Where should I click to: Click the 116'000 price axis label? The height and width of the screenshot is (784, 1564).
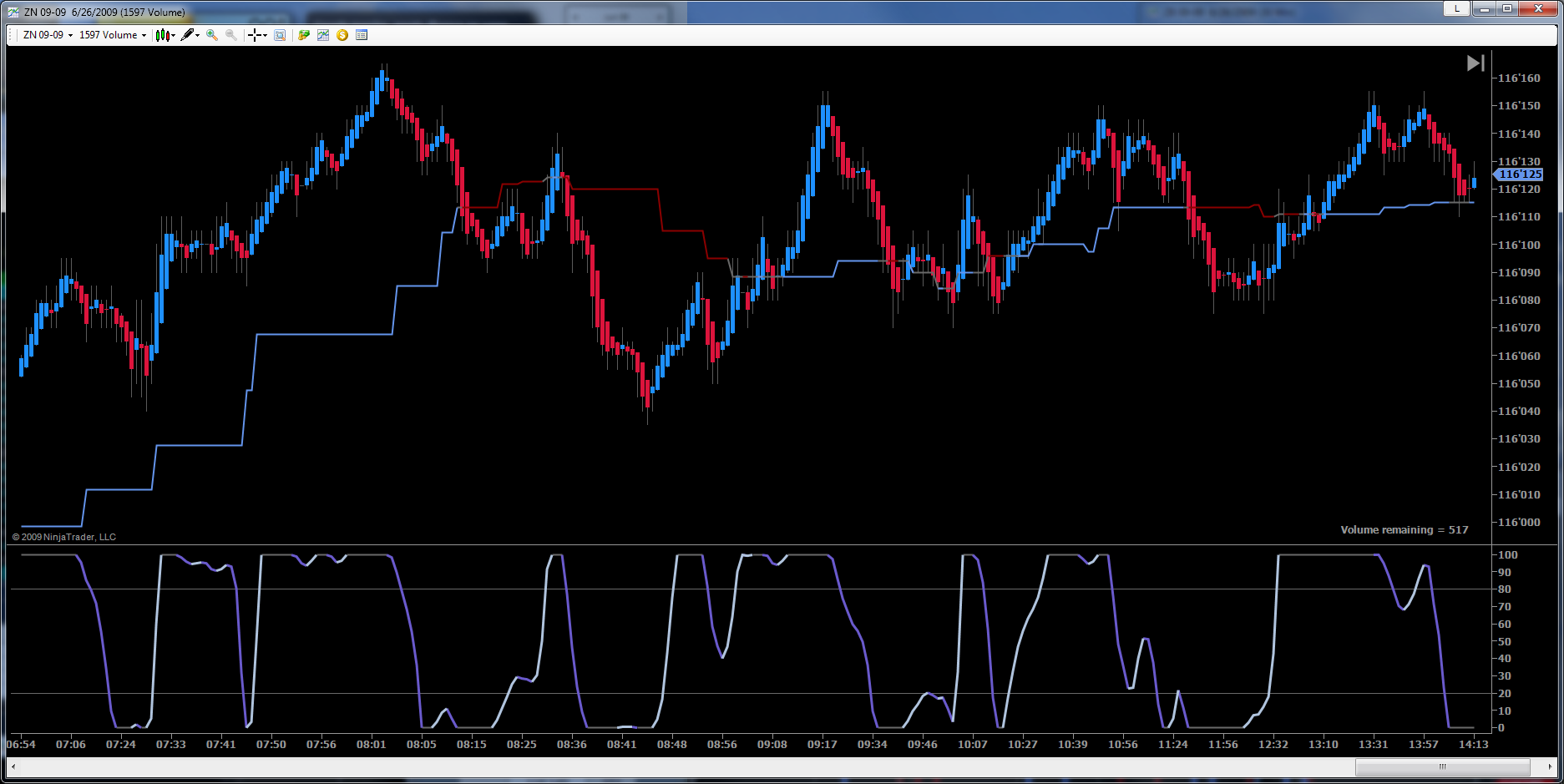[x=1519, y=523]
